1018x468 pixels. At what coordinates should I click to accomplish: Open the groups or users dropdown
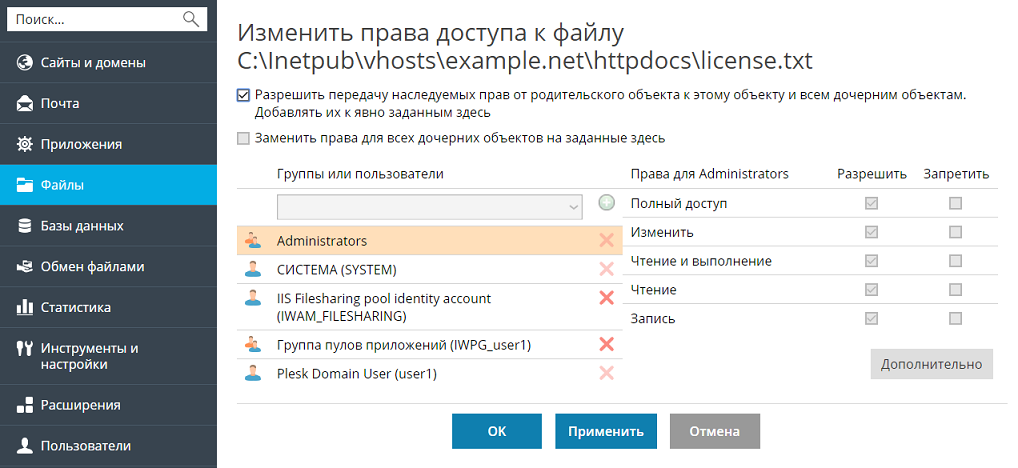pyautogui.click(x=429, y=206)
